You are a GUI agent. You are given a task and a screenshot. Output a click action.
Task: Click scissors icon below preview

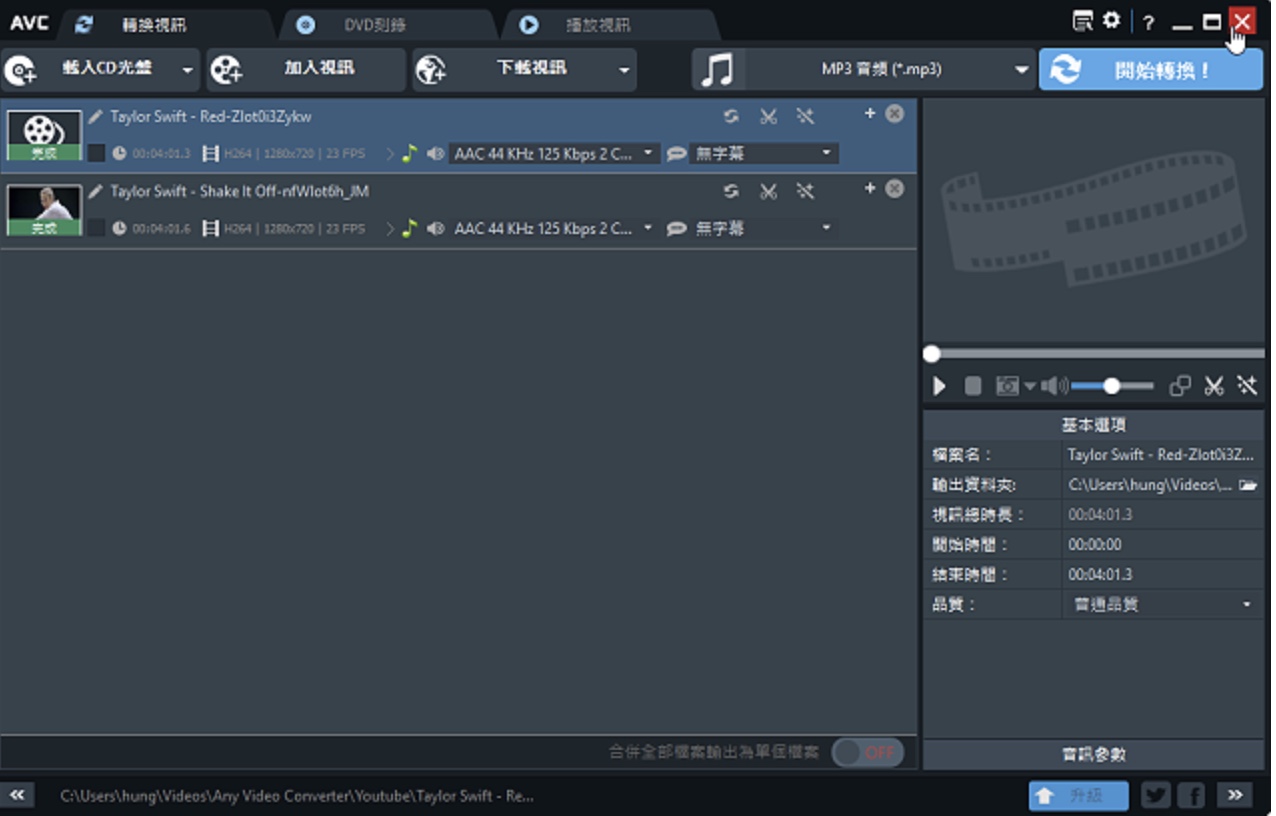1214,386
